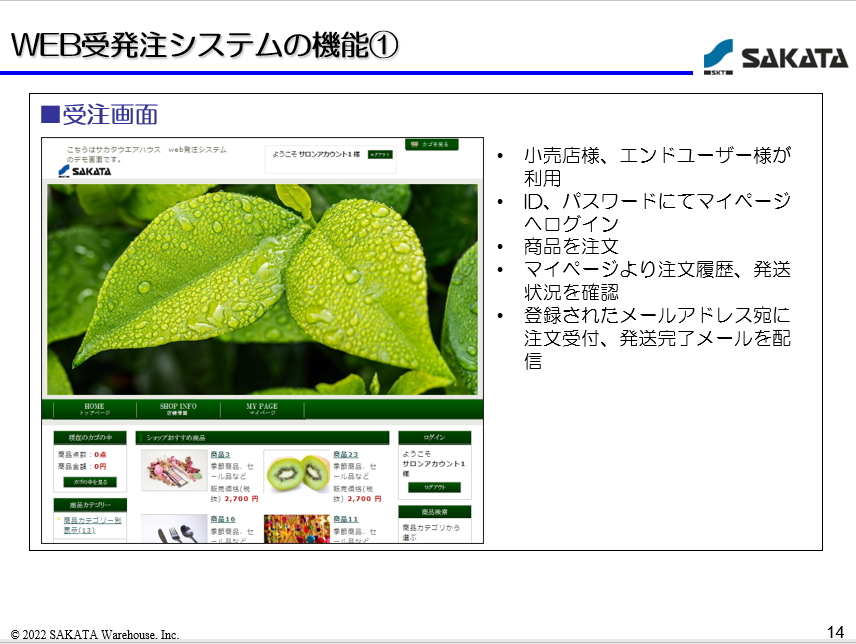This screenshot has width=856, height=644.
Task: Click the 商品3 product name link
Action: click(x=220, y=455)
